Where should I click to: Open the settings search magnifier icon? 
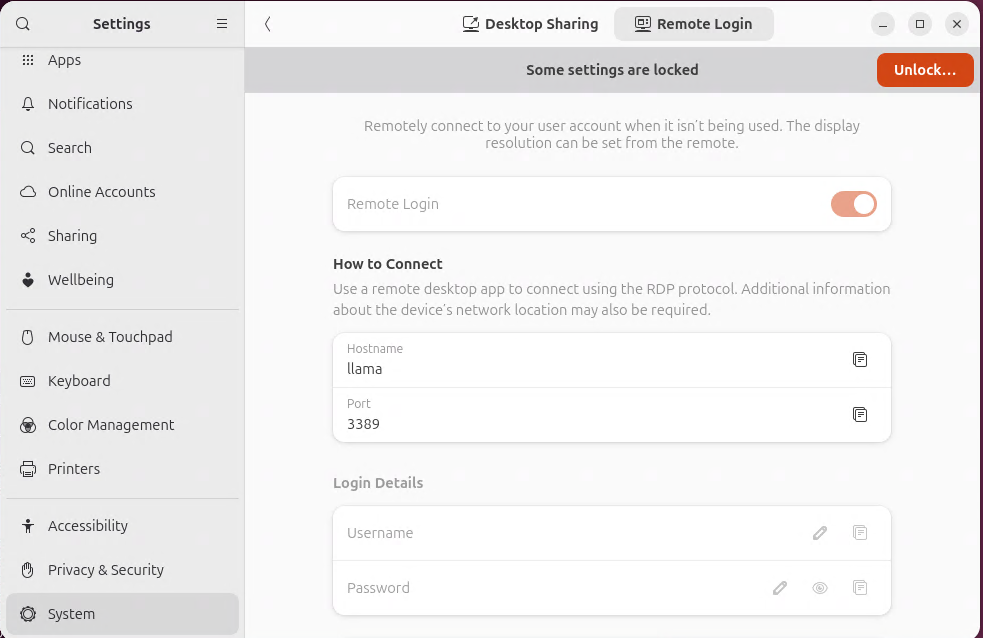(x=23, y=24)
